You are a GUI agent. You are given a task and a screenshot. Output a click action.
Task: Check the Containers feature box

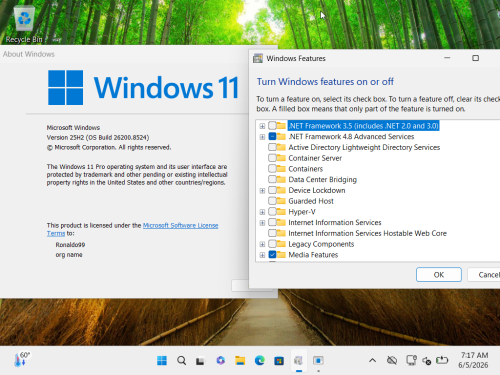coord(272,169)
